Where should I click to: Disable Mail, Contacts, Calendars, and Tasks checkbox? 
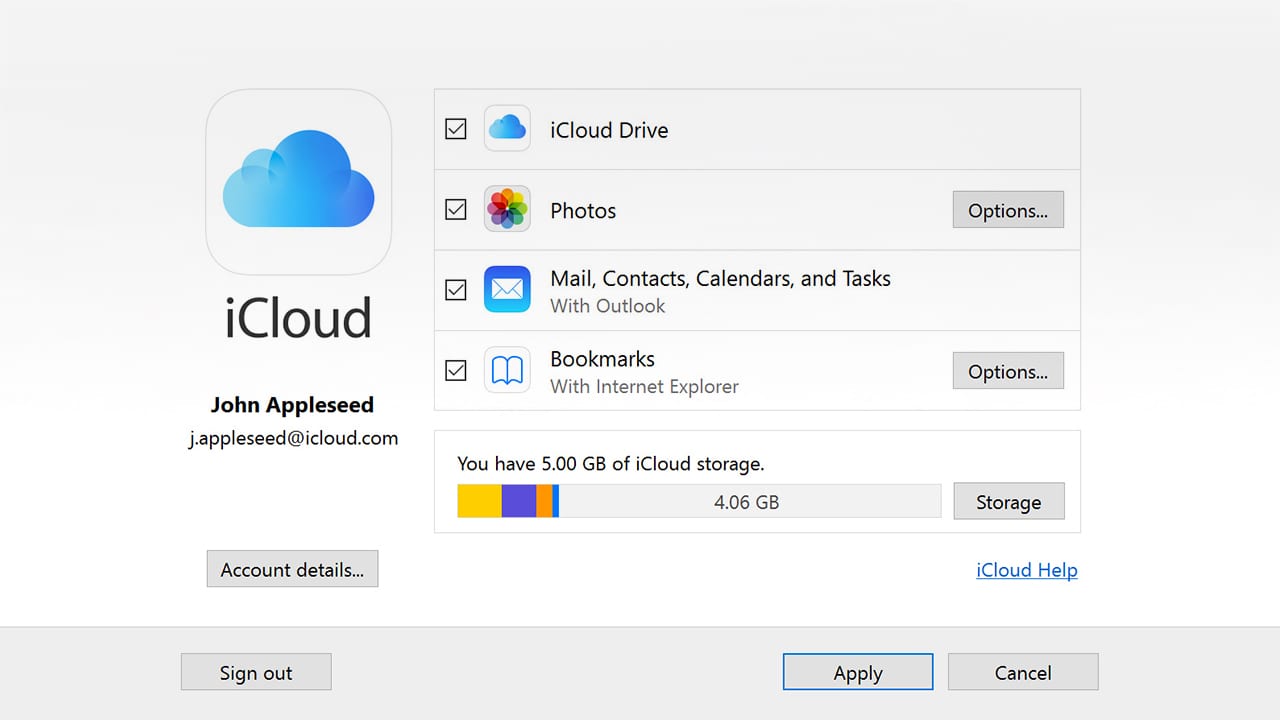click(x=456, y=290)
